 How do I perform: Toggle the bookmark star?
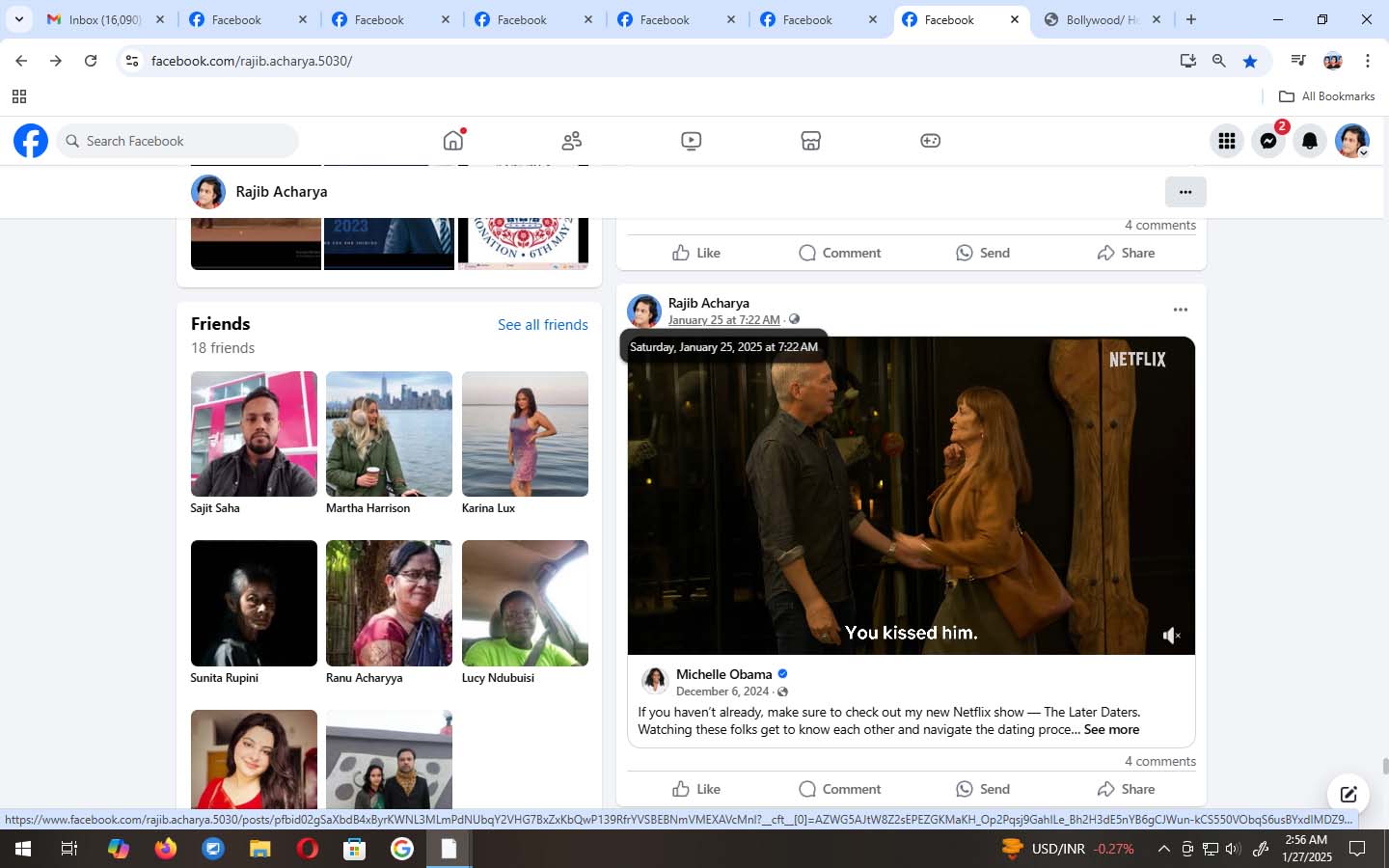click(x=1250, y=61)
